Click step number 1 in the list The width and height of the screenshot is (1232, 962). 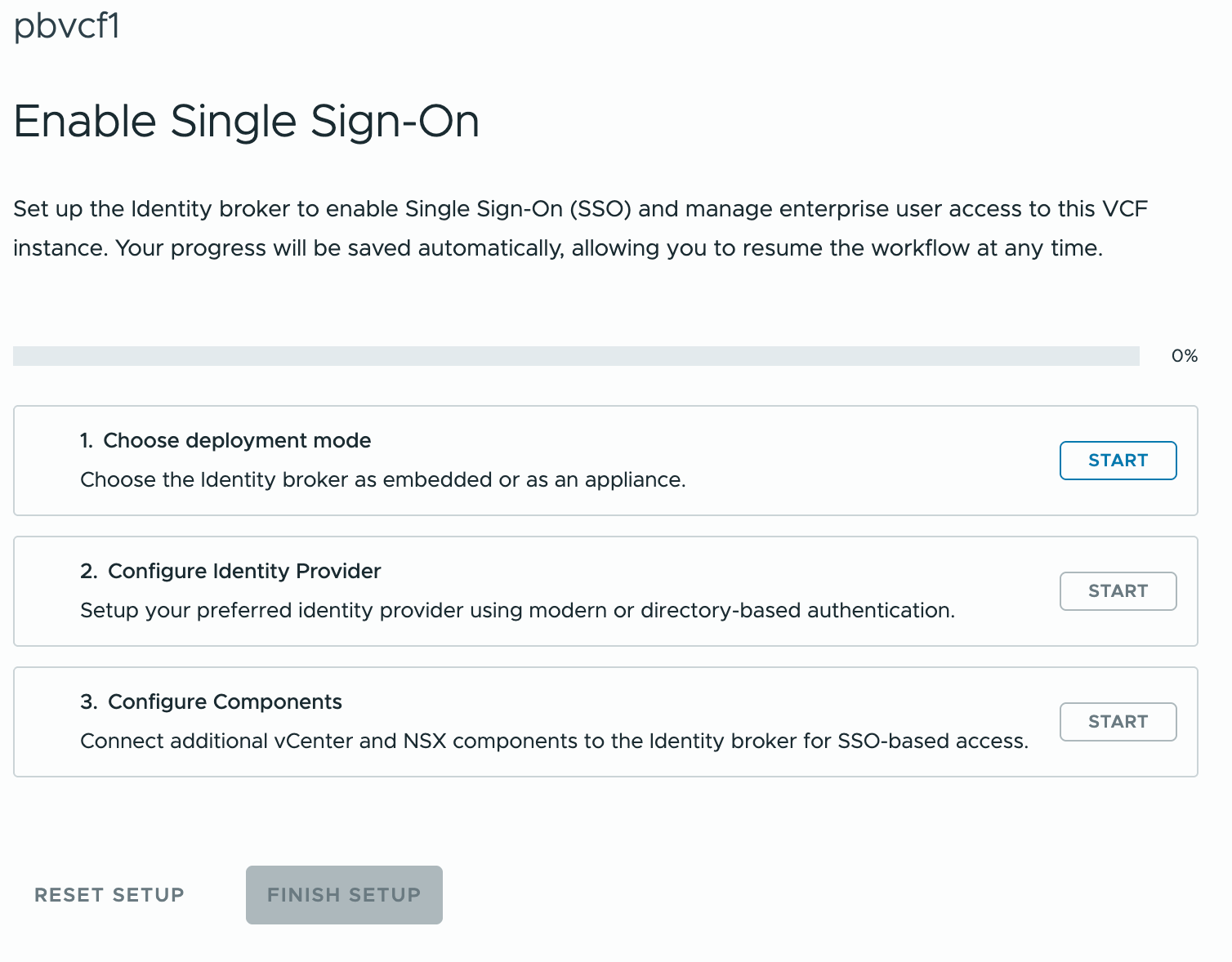click(x=86, y=441)
